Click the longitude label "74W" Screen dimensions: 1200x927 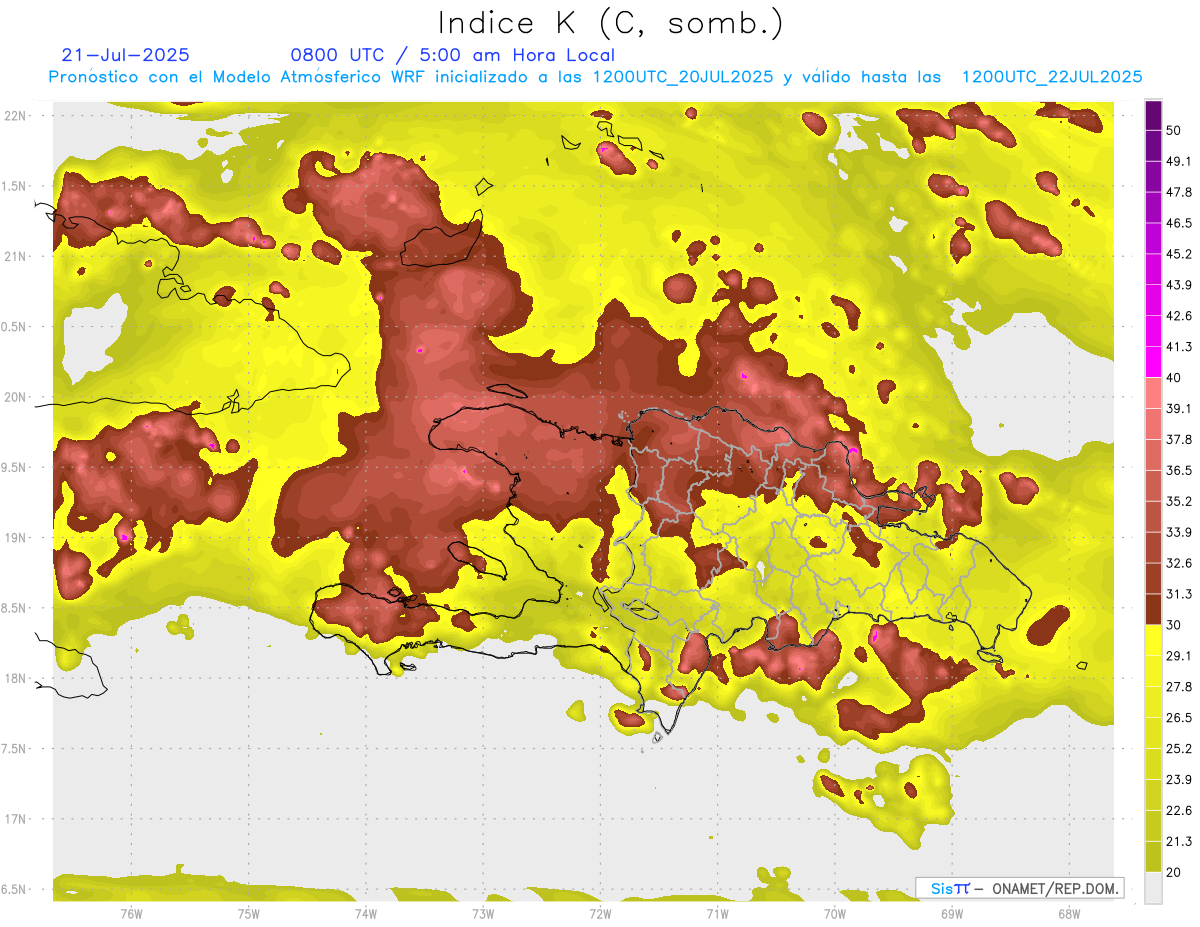366,914
